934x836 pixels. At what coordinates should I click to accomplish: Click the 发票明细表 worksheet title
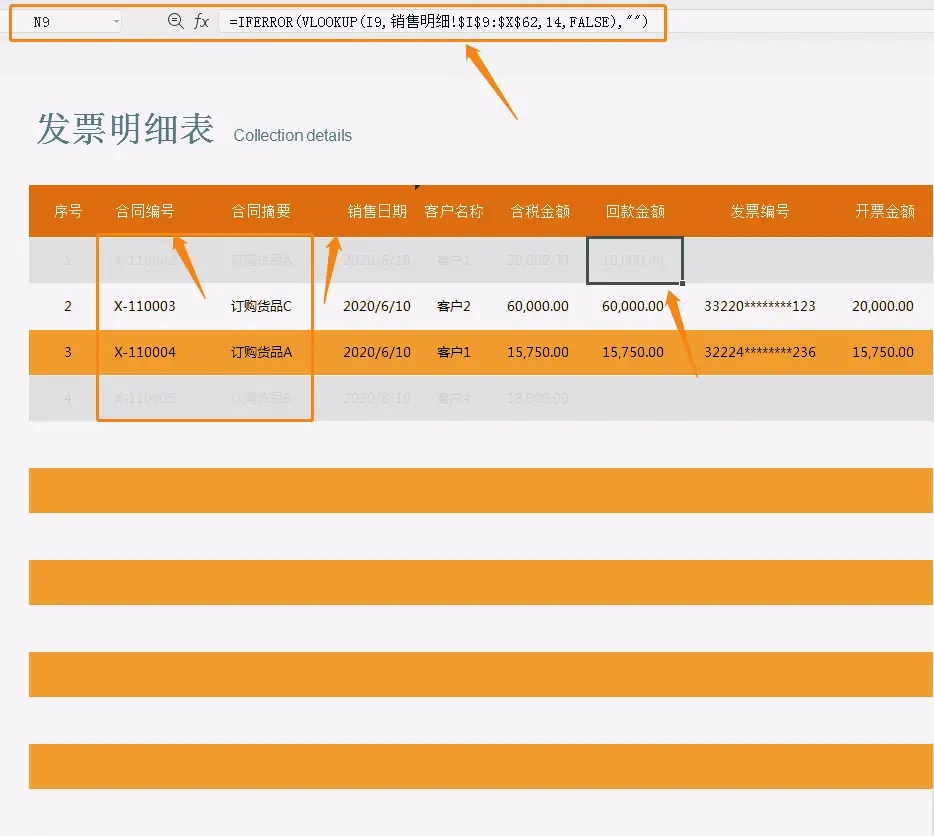point(123,129)
